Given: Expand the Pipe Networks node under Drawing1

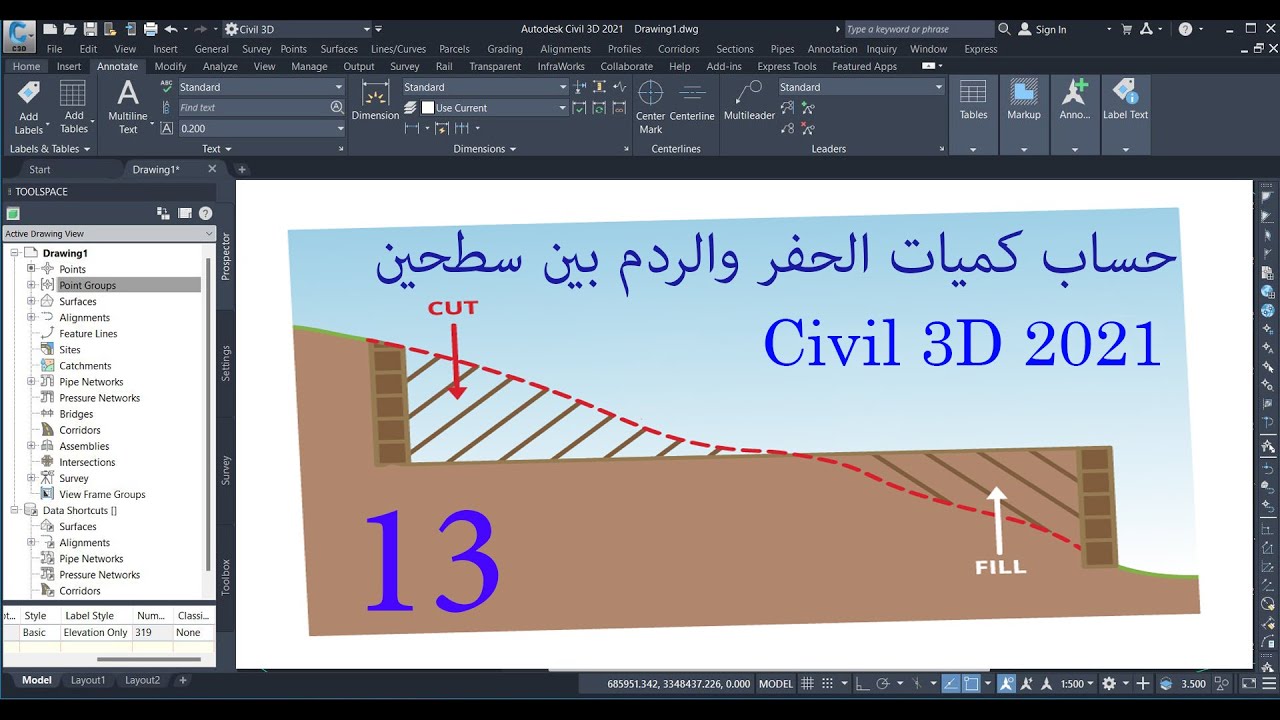Looking at the screenshot, I should [31, 381].
